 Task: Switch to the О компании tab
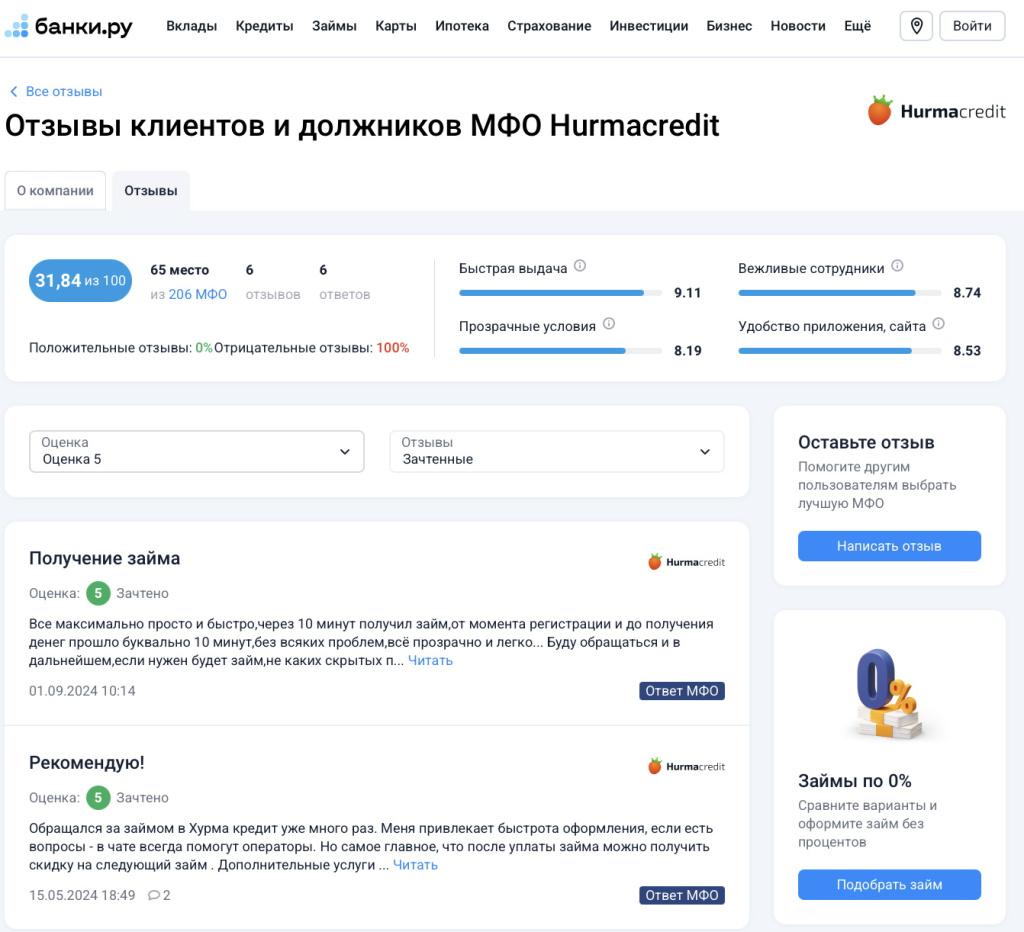tap(56, 191)
